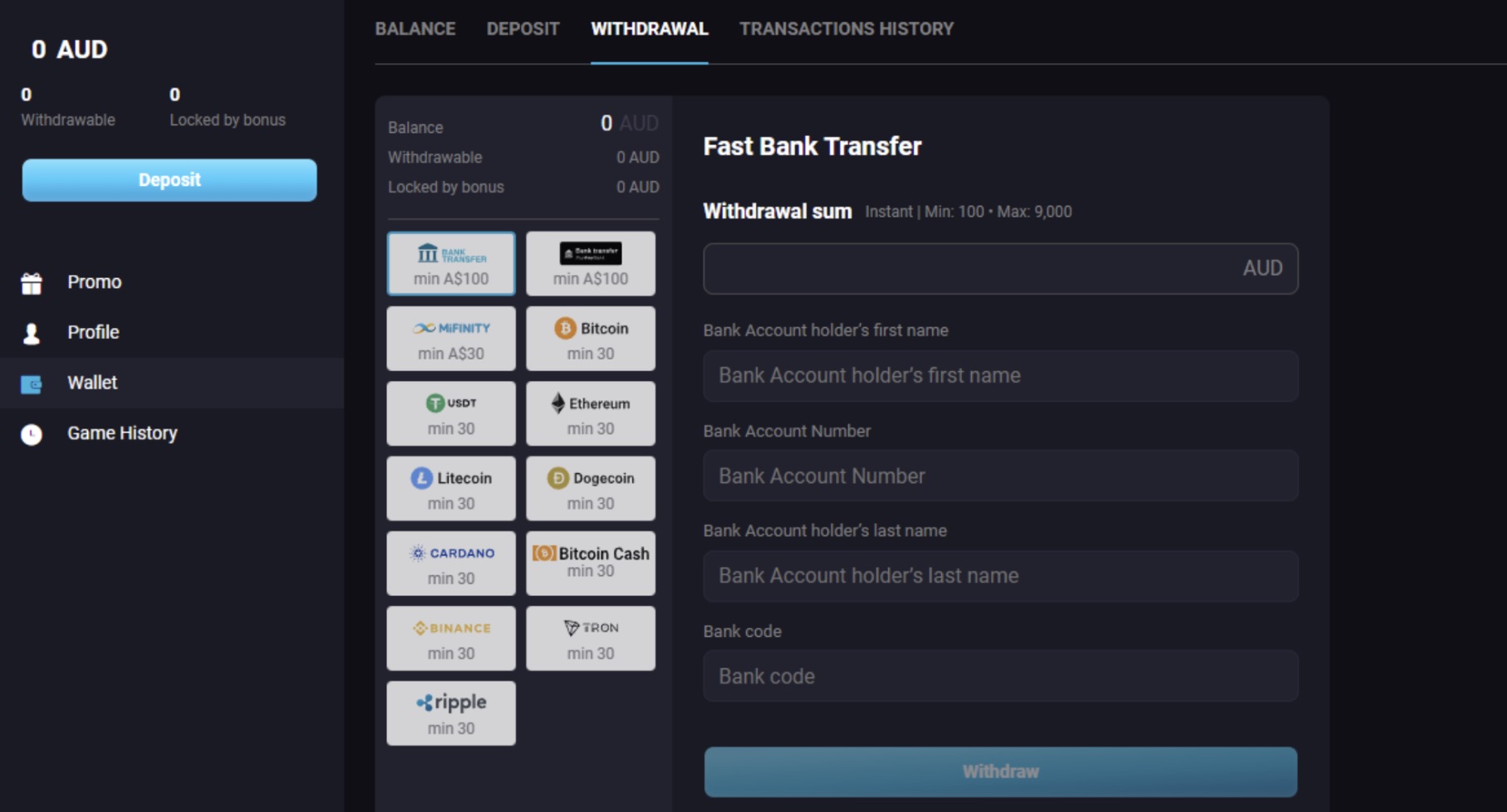The image size is (1507, 812).
Task: Select the USDT tile
Action: click(x=451, y=413)
